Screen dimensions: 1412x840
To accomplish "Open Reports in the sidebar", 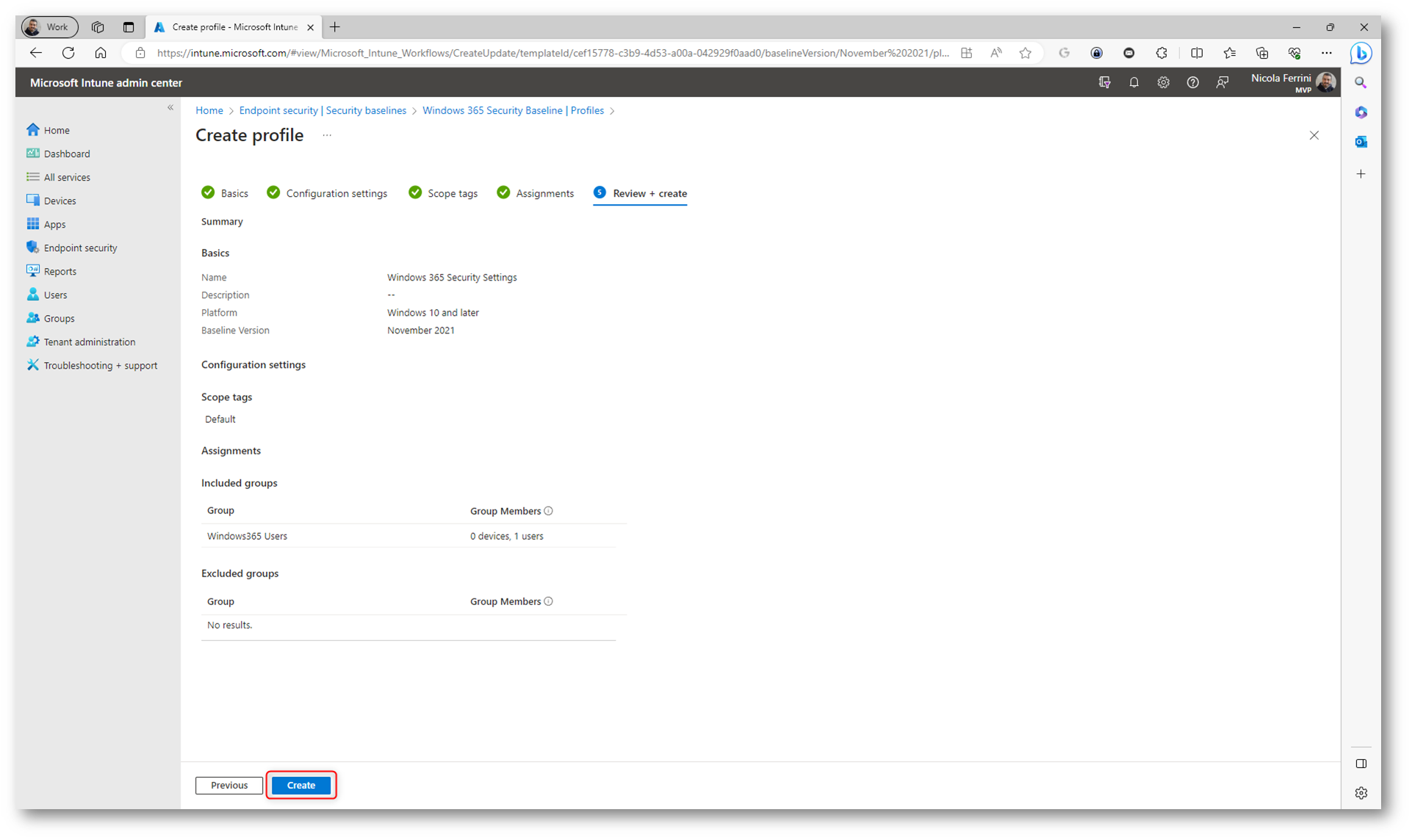I will 60,271.
